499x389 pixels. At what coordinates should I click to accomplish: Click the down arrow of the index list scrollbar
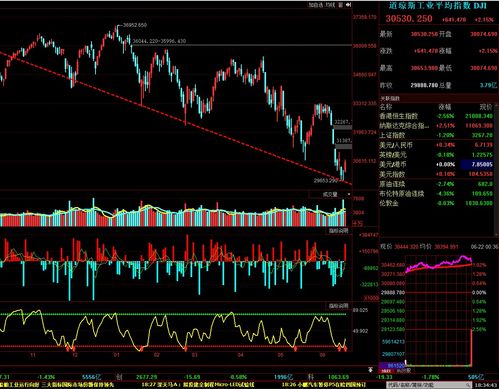(x=496, y=234)
